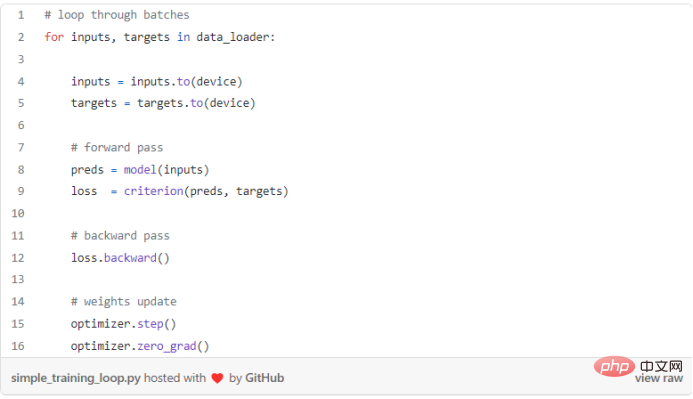Select line number 4
Screen dimensions: 693x399
point(21,81)
